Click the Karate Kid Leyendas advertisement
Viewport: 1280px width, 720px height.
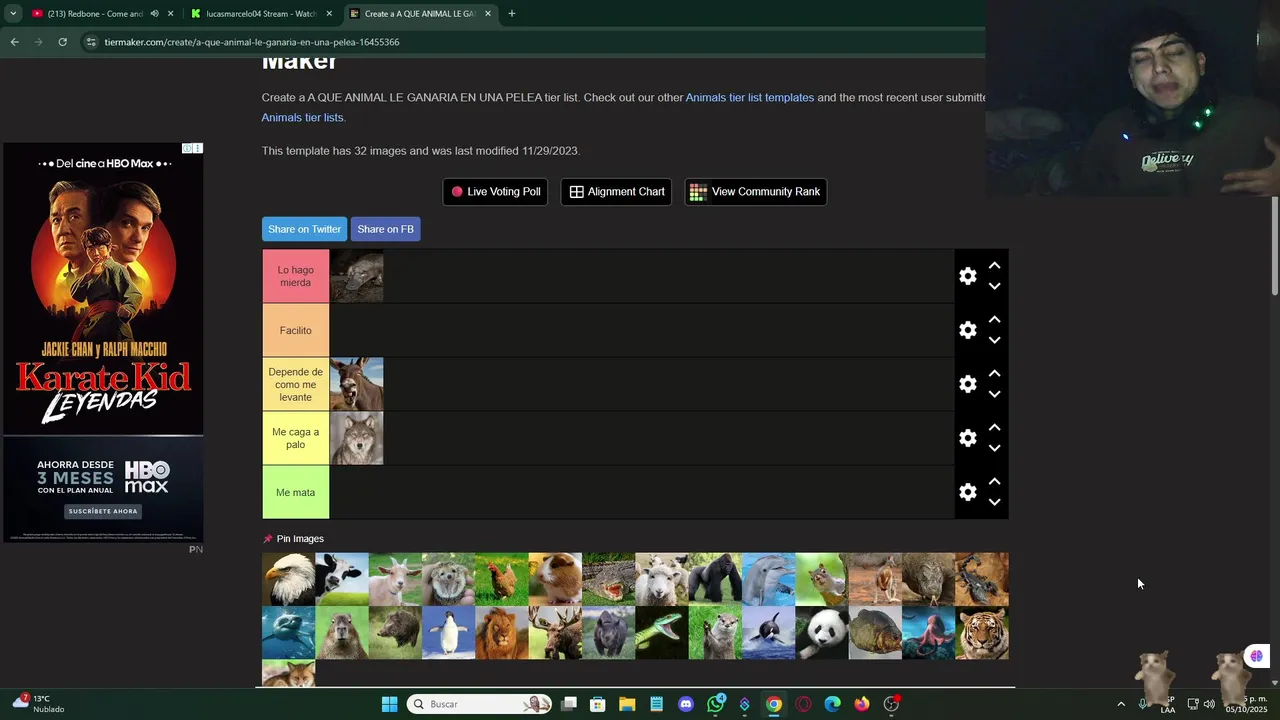pyautogui.click(x=103, y=342)
